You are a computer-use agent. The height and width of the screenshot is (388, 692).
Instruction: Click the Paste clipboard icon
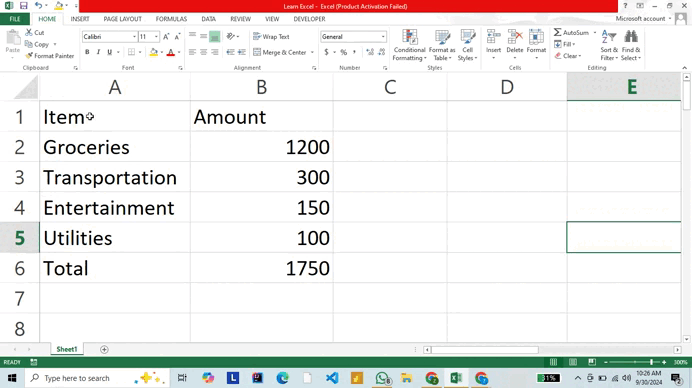13,38
